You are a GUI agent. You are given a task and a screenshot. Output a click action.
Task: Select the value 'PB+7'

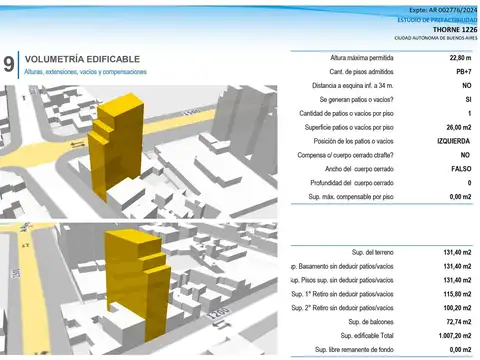pos(464,72)
